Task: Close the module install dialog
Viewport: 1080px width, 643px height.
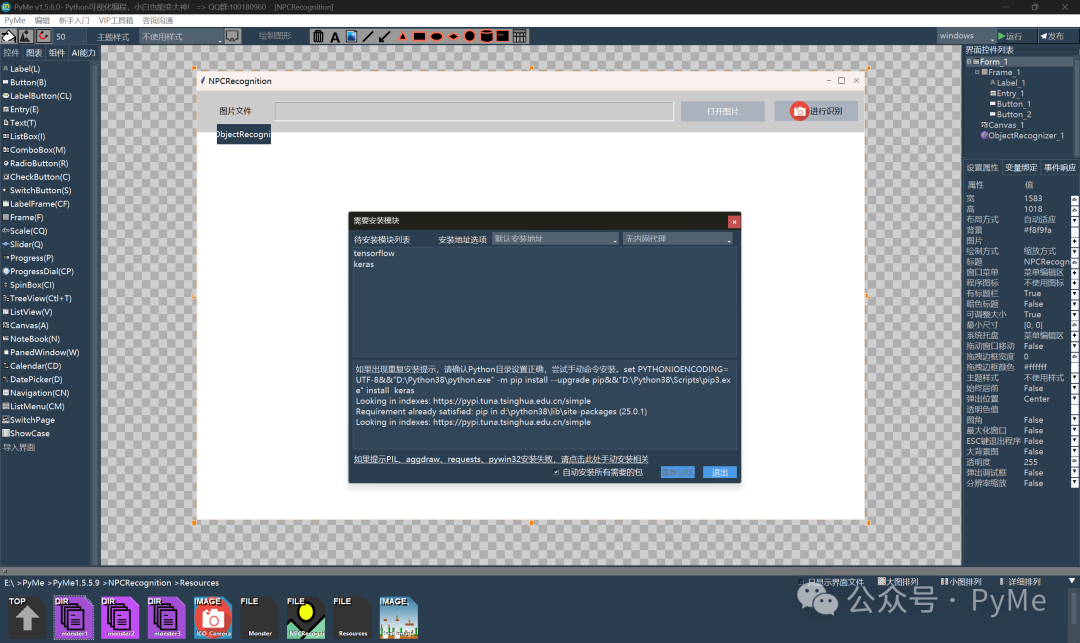Action: [x=734, y=222]
